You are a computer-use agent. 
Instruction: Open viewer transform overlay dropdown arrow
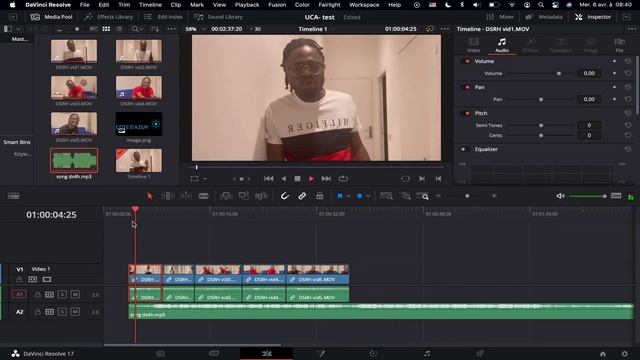[205, 179]
